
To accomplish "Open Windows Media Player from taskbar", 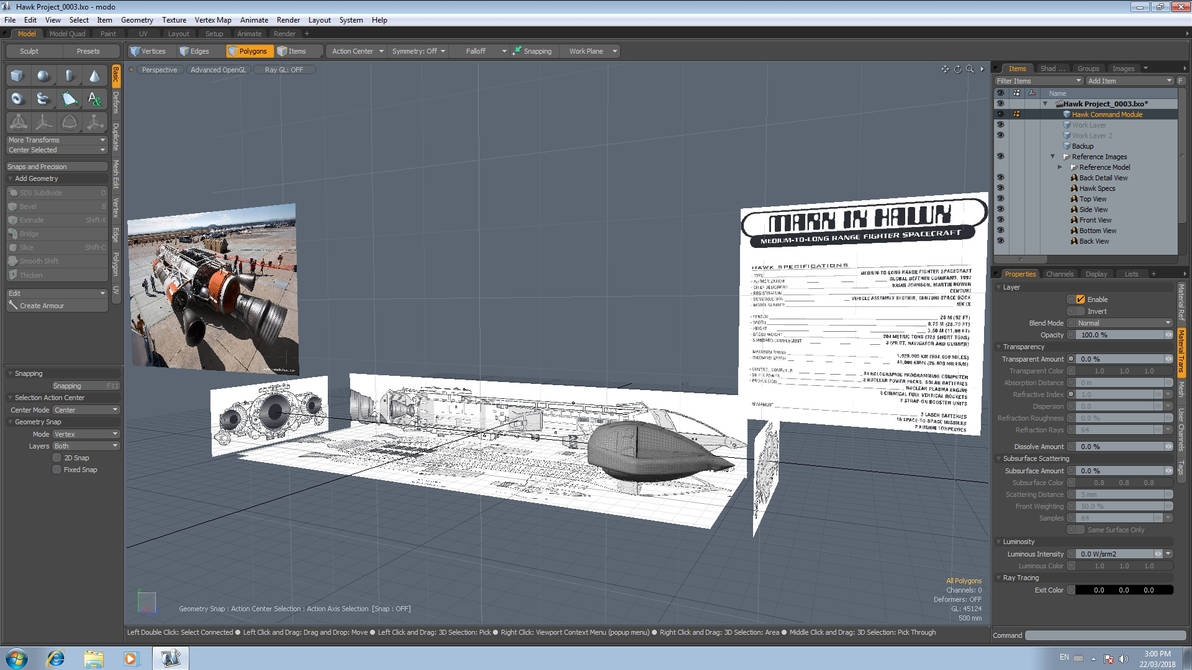I will click(x=131, y=659).
